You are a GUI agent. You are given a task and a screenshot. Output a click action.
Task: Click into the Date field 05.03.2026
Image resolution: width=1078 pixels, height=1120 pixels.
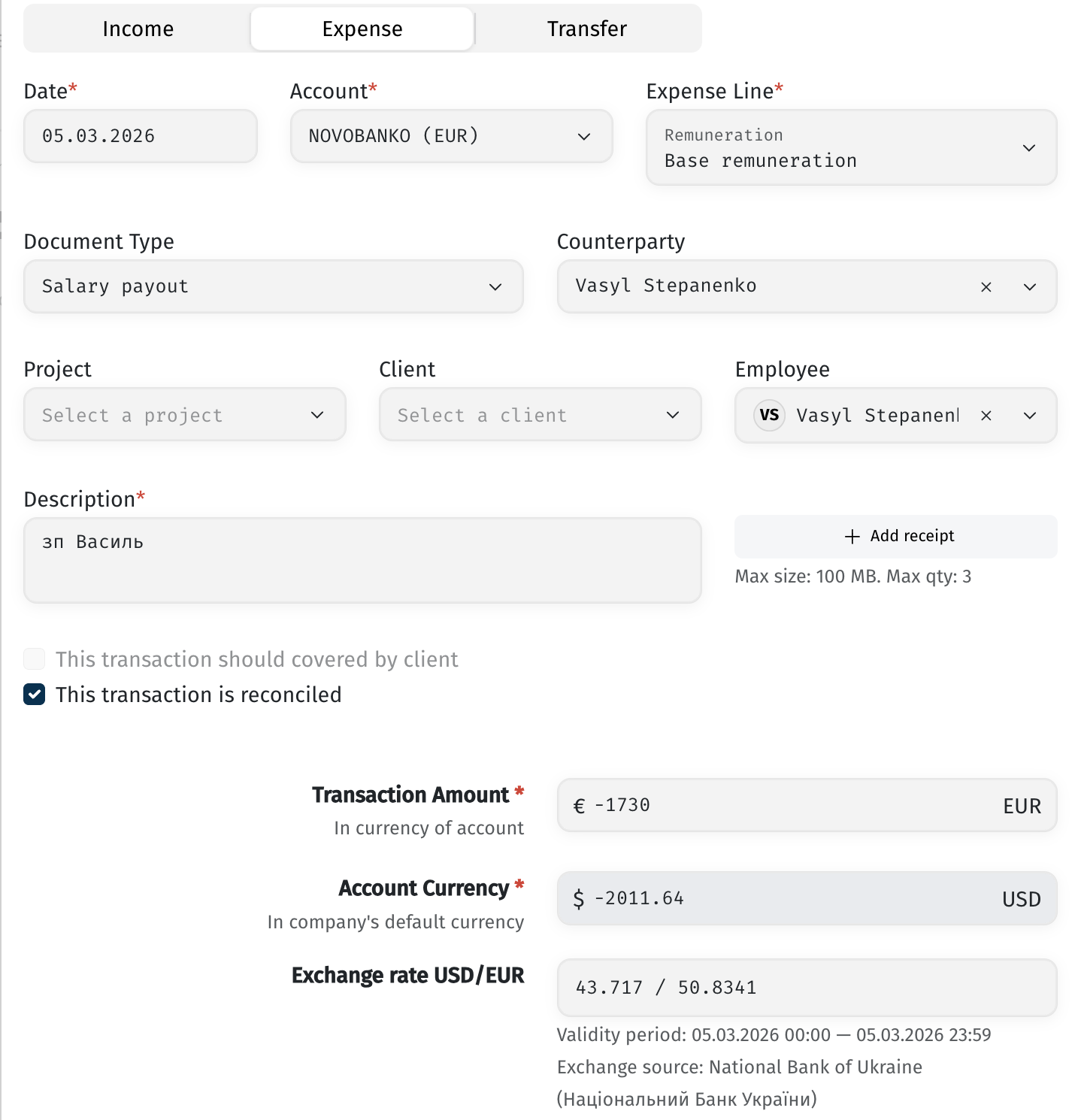[141, 136]
